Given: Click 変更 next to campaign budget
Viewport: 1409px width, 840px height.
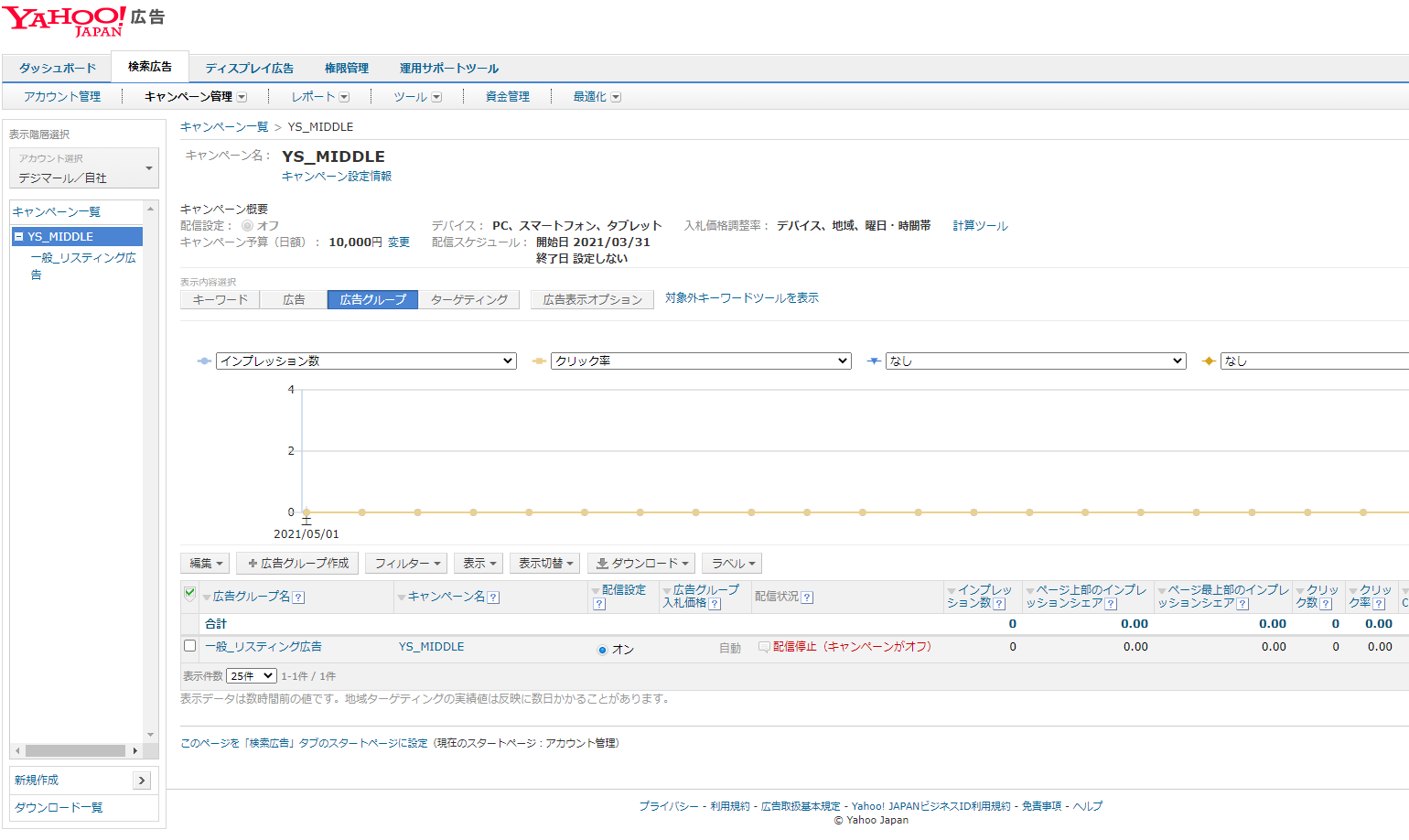Looking at the screenshot, I should point(399,242).
